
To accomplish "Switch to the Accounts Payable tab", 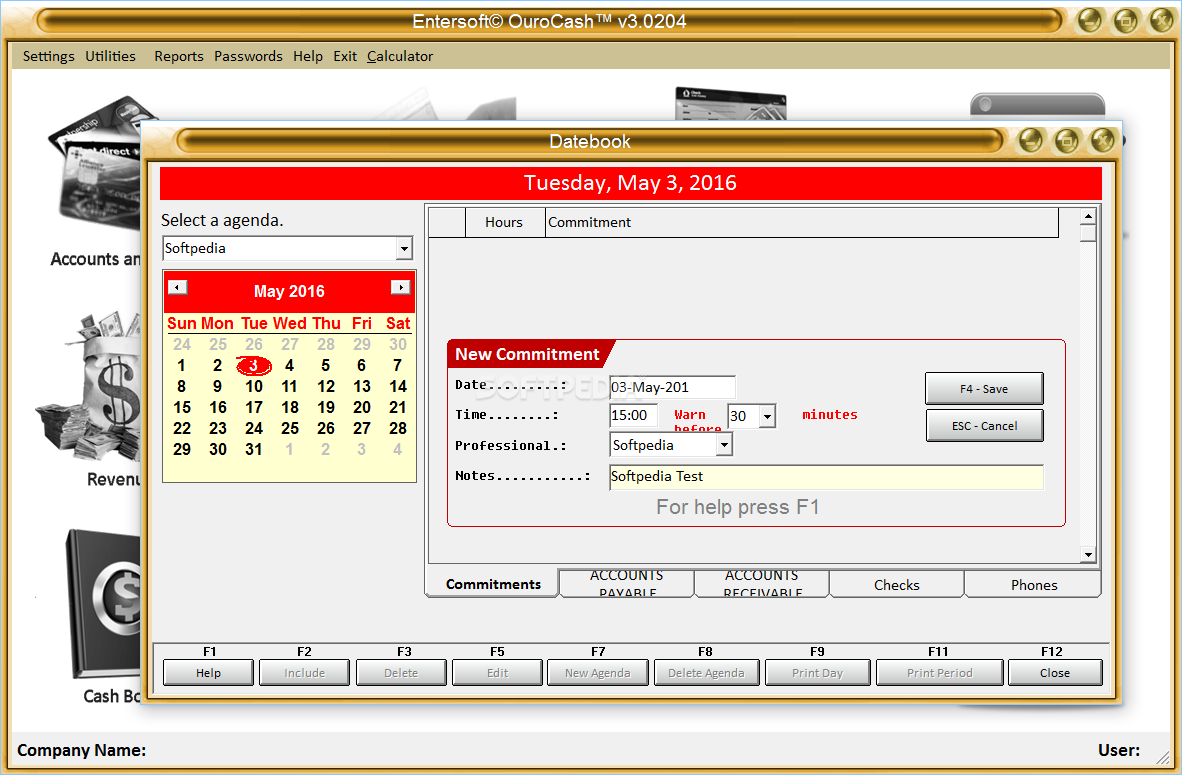I will click(626, 584).
